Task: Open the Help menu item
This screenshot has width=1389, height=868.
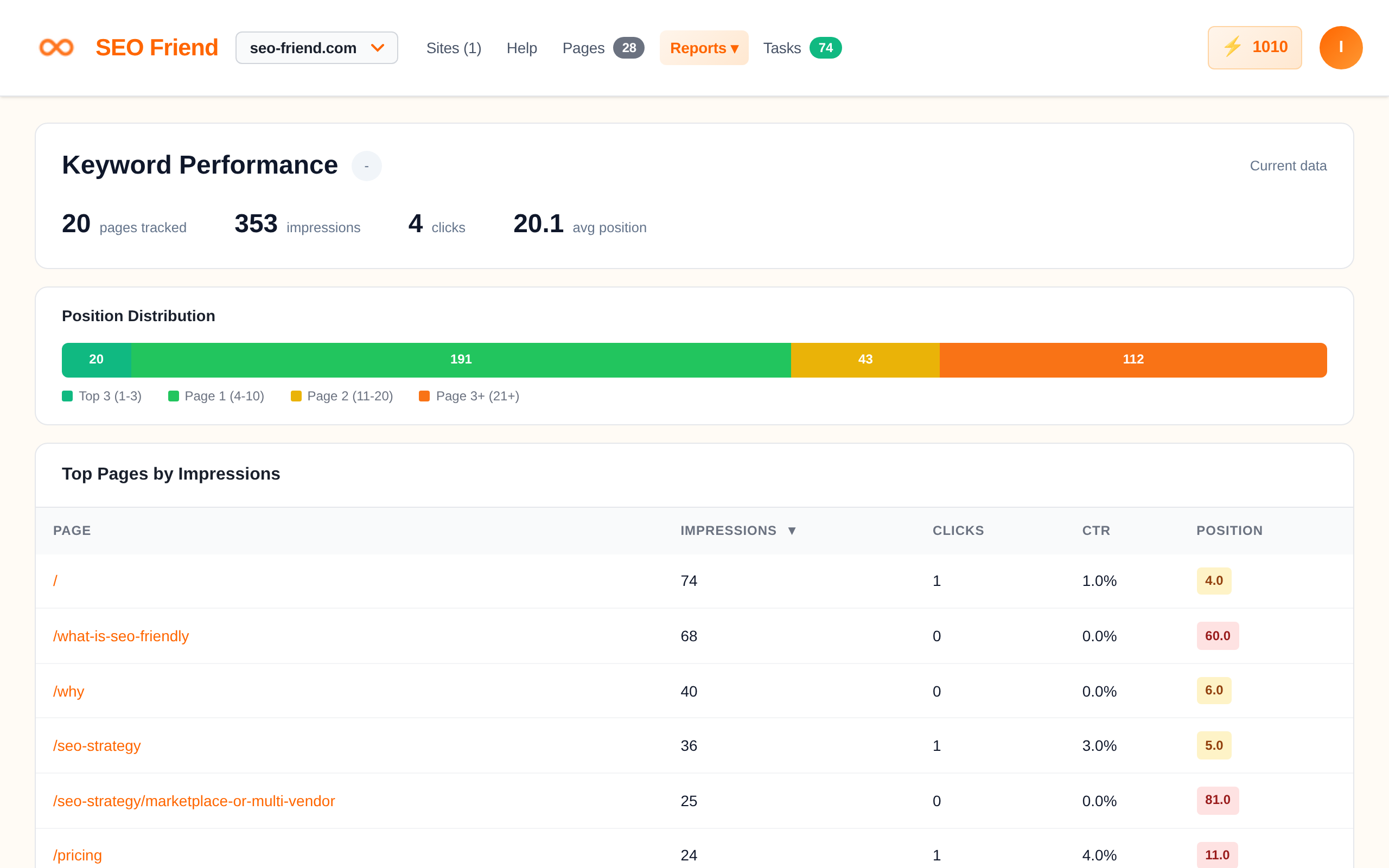Action: point(521,48)
